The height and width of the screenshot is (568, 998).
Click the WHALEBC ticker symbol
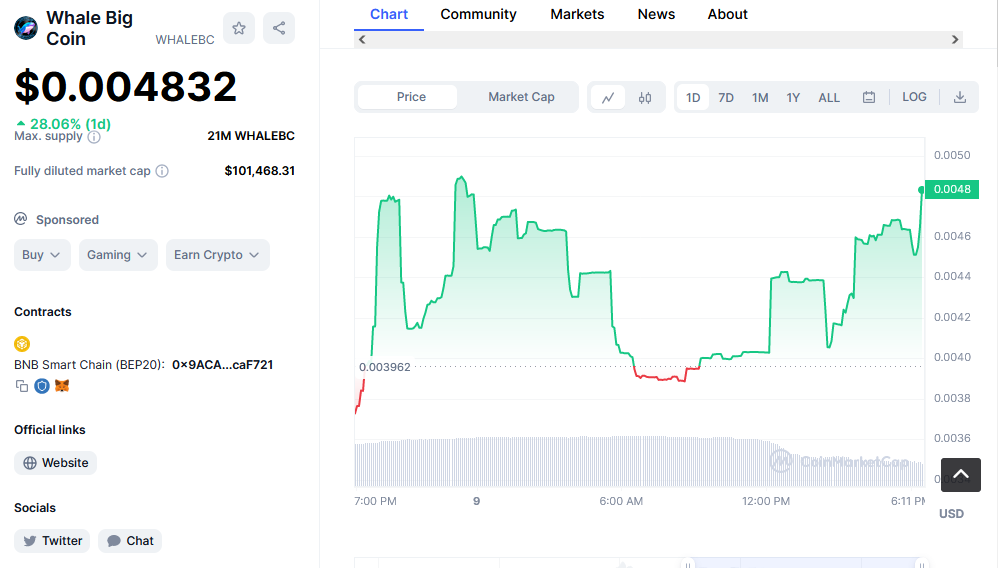tap(185, 39)
